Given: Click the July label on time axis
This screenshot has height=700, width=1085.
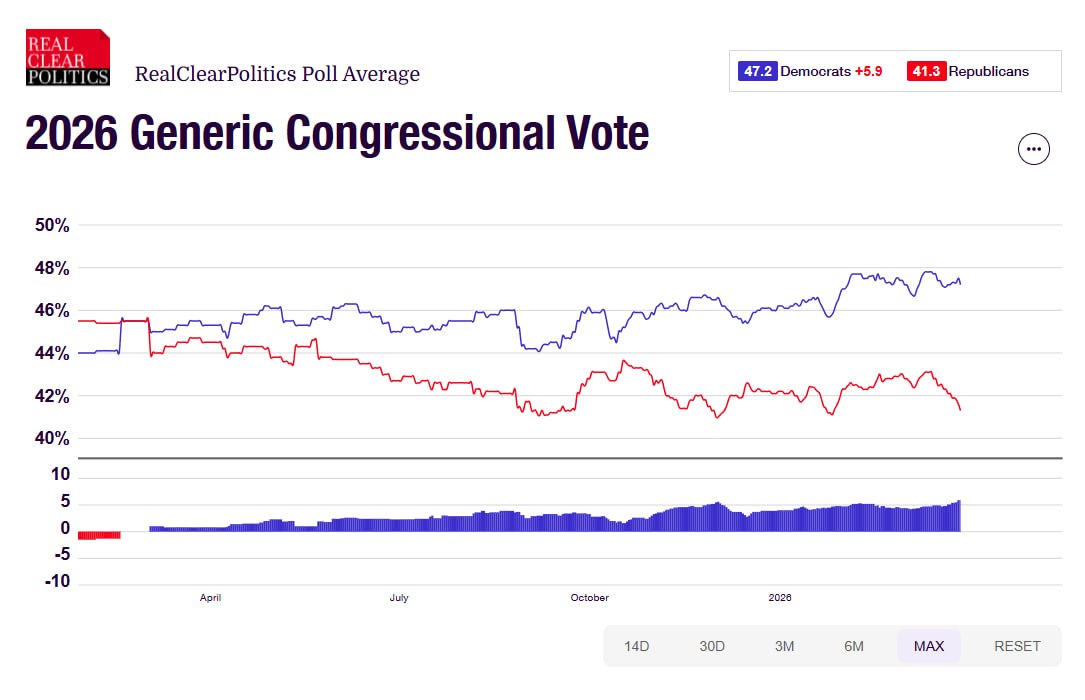Looking at the screenshot, I should [x=398, y=598].
